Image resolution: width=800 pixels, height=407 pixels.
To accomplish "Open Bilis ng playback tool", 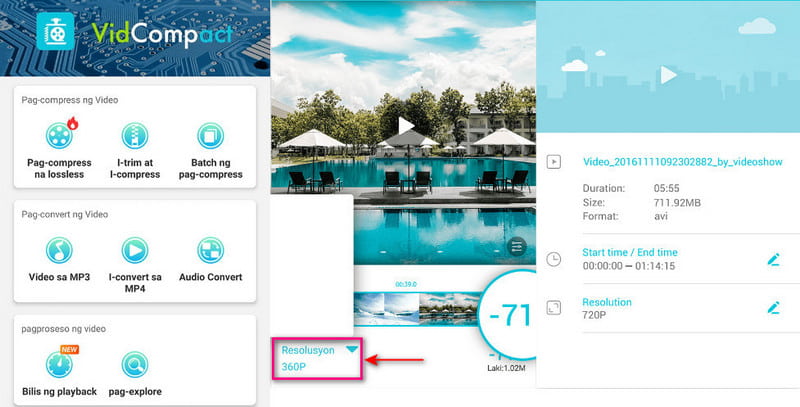I will (59, 364).
